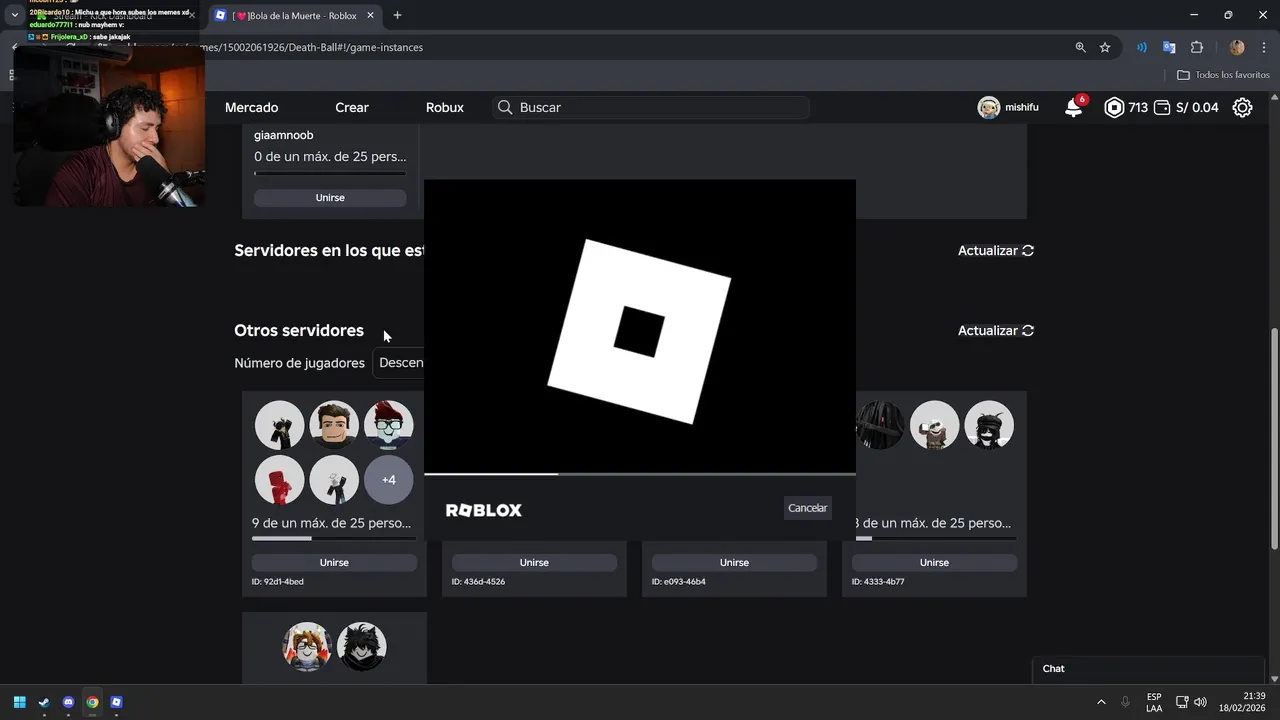Open Steam from the taskbar
The height and width of the screenshot is (720, 1280).
[44, 702]
